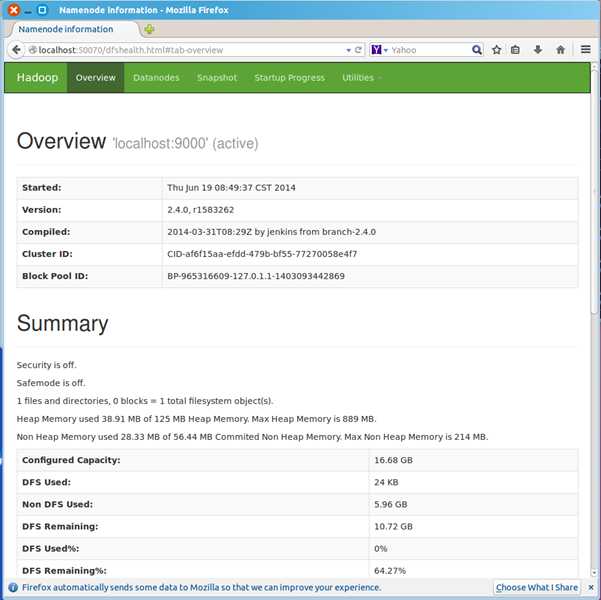Go to the Firefox home icon
This screenshot has height=600, width=601.
[560, 49]
